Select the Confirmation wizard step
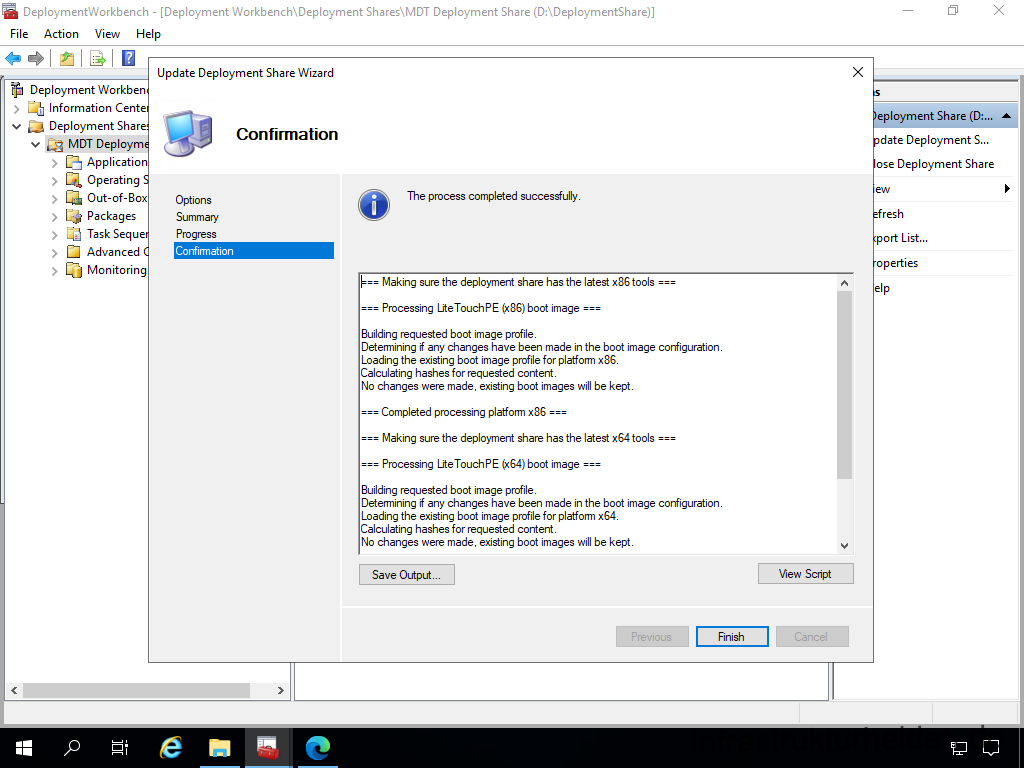 (253, 251)
